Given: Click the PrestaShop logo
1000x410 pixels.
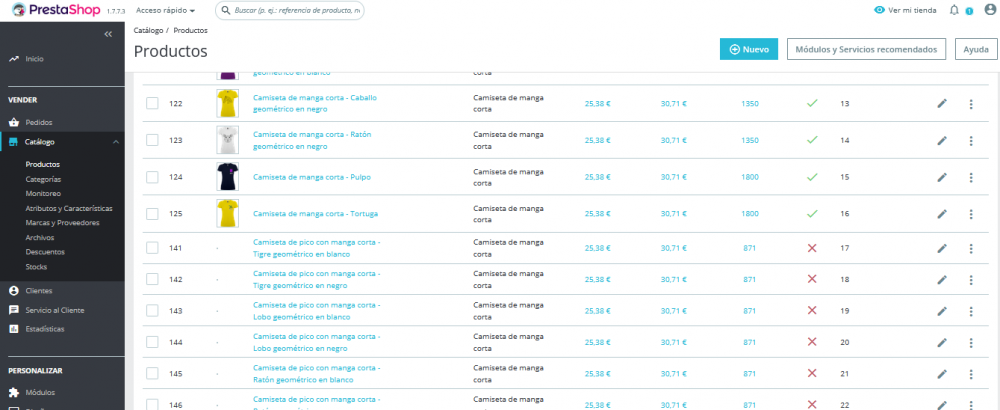Looking at the screenshot, I should click(x=55, y=10).
